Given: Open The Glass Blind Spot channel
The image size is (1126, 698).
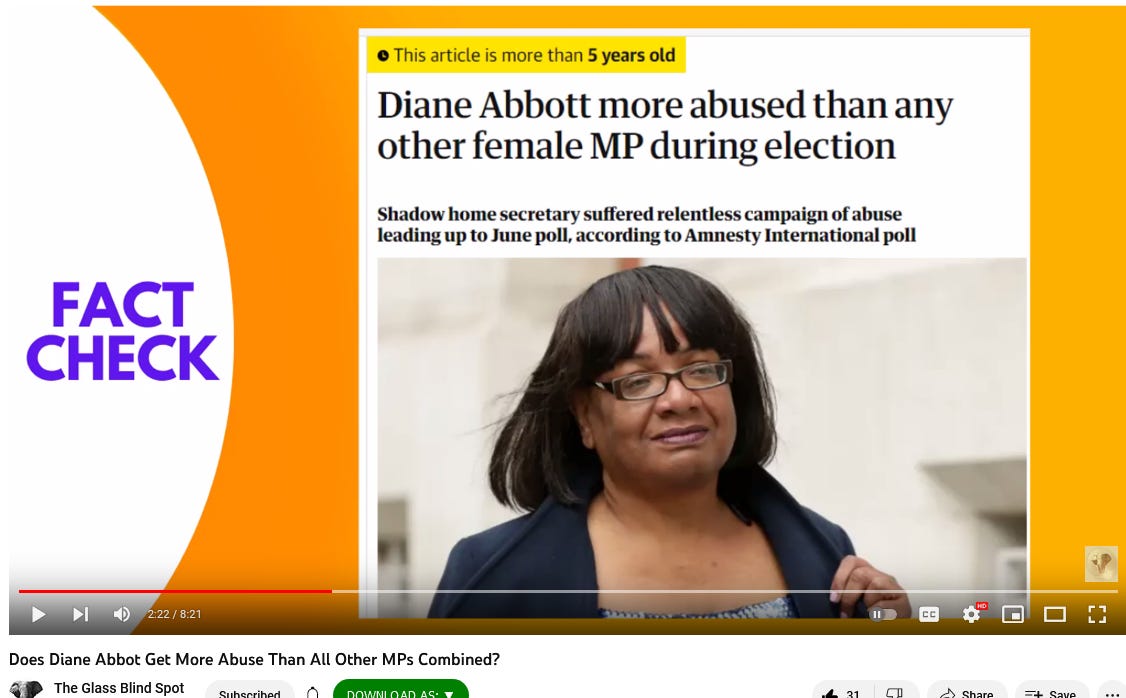Looking at the screenshot, I should (x=119, y=688).
